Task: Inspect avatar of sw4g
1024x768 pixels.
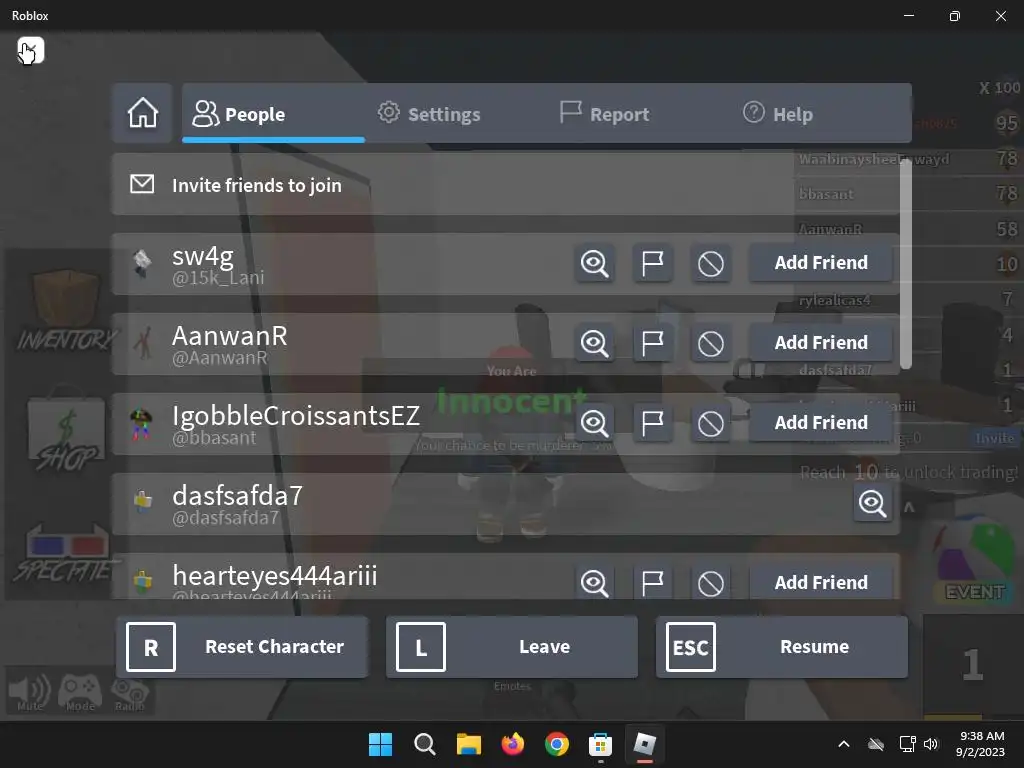Action: pos(594,263)
